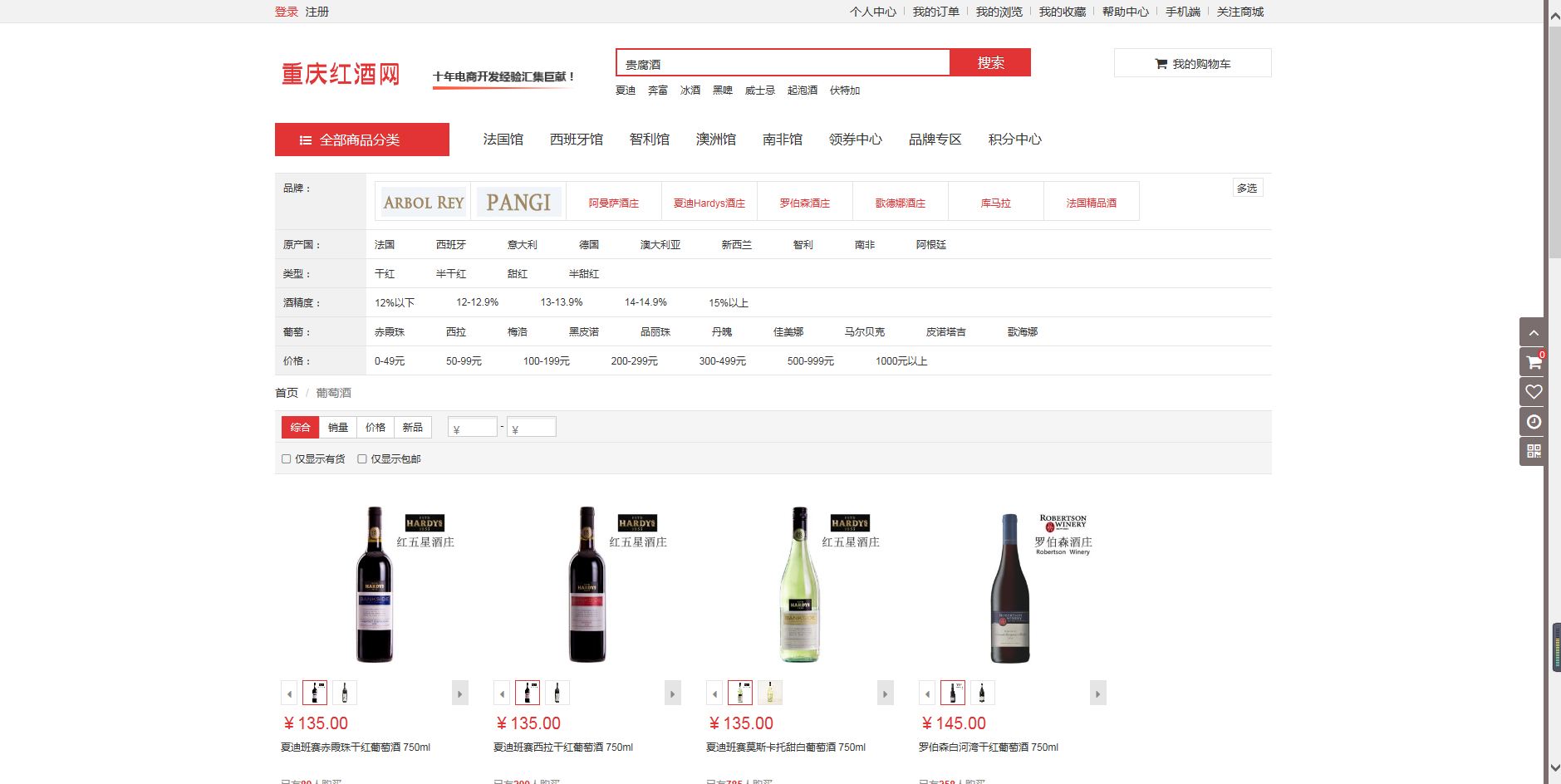Select second thumbnail of 罗伯森白河湾 wine
1561x784 pixels.
click(983, 693)
